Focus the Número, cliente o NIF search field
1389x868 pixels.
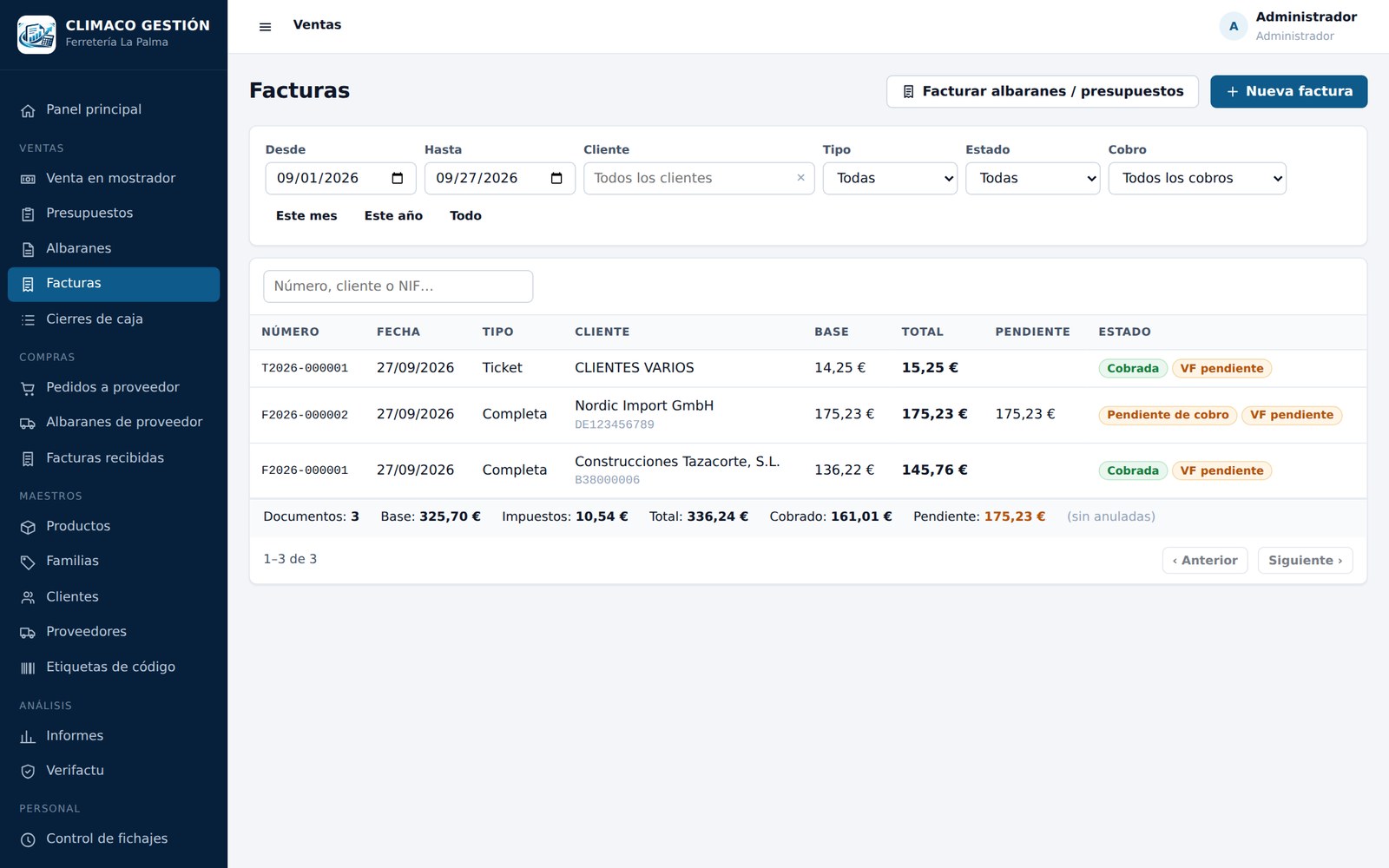(398, 286)
